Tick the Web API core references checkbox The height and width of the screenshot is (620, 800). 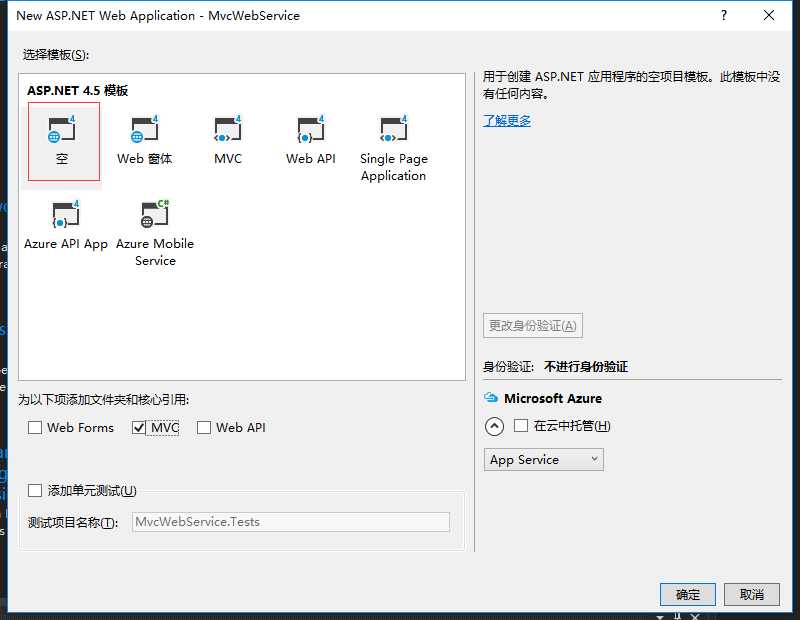(204, 428)
